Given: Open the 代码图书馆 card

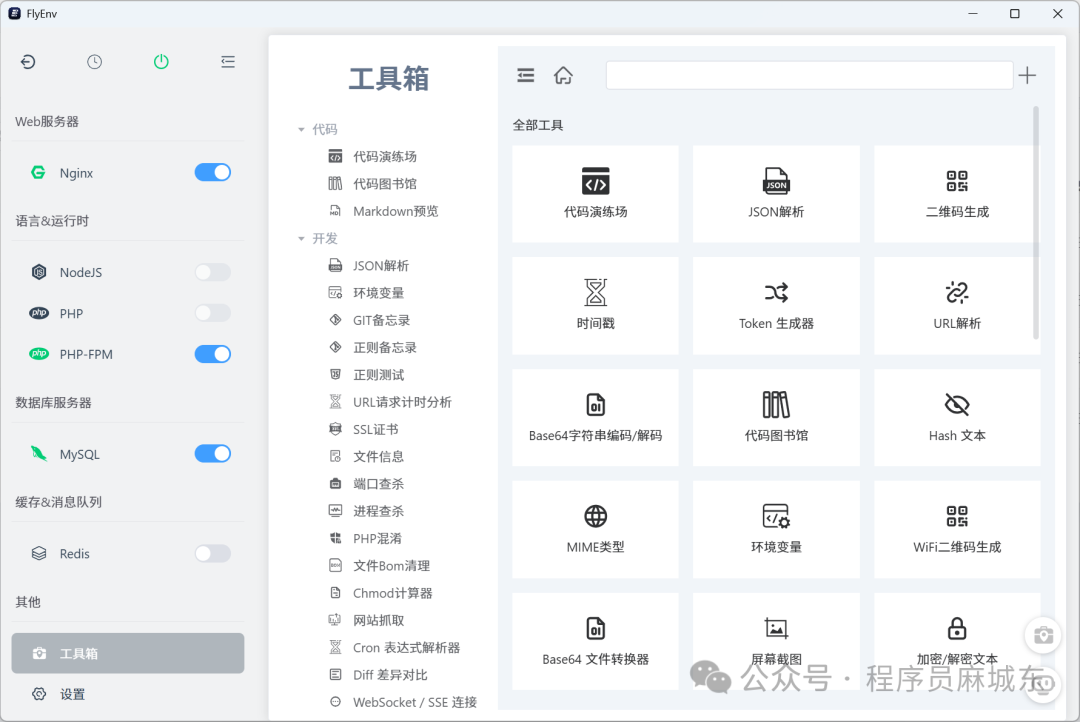Looking at the screenshot, I should pyautogui.click(x=776, y=417).
